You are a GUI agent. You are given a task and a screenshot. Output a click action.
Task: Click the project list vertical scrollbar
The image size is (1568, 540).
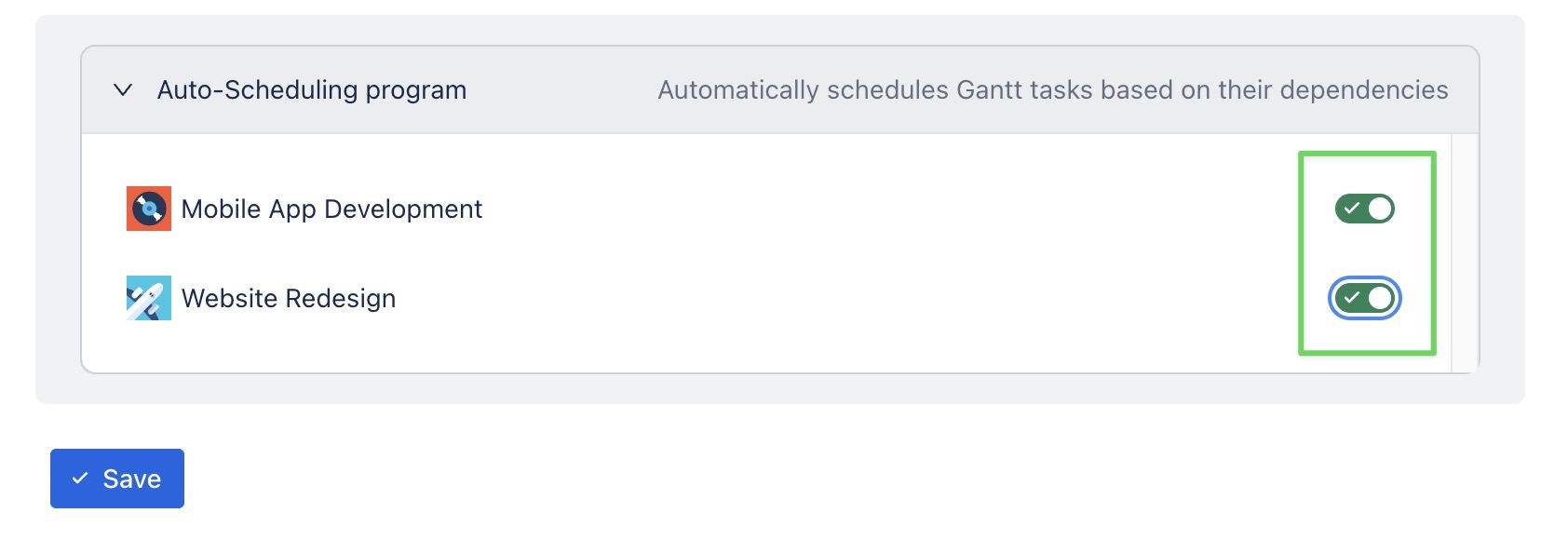(x=1465, y=253)
